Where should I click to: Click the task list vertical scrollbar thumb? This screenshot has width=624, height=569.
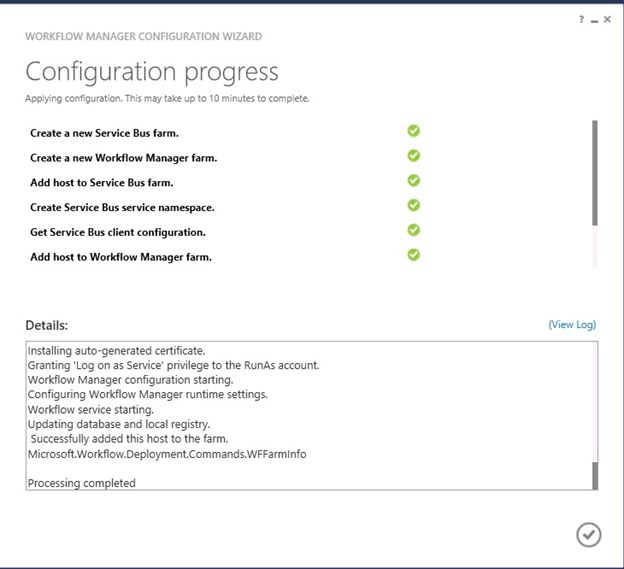[x=595, y=173]
